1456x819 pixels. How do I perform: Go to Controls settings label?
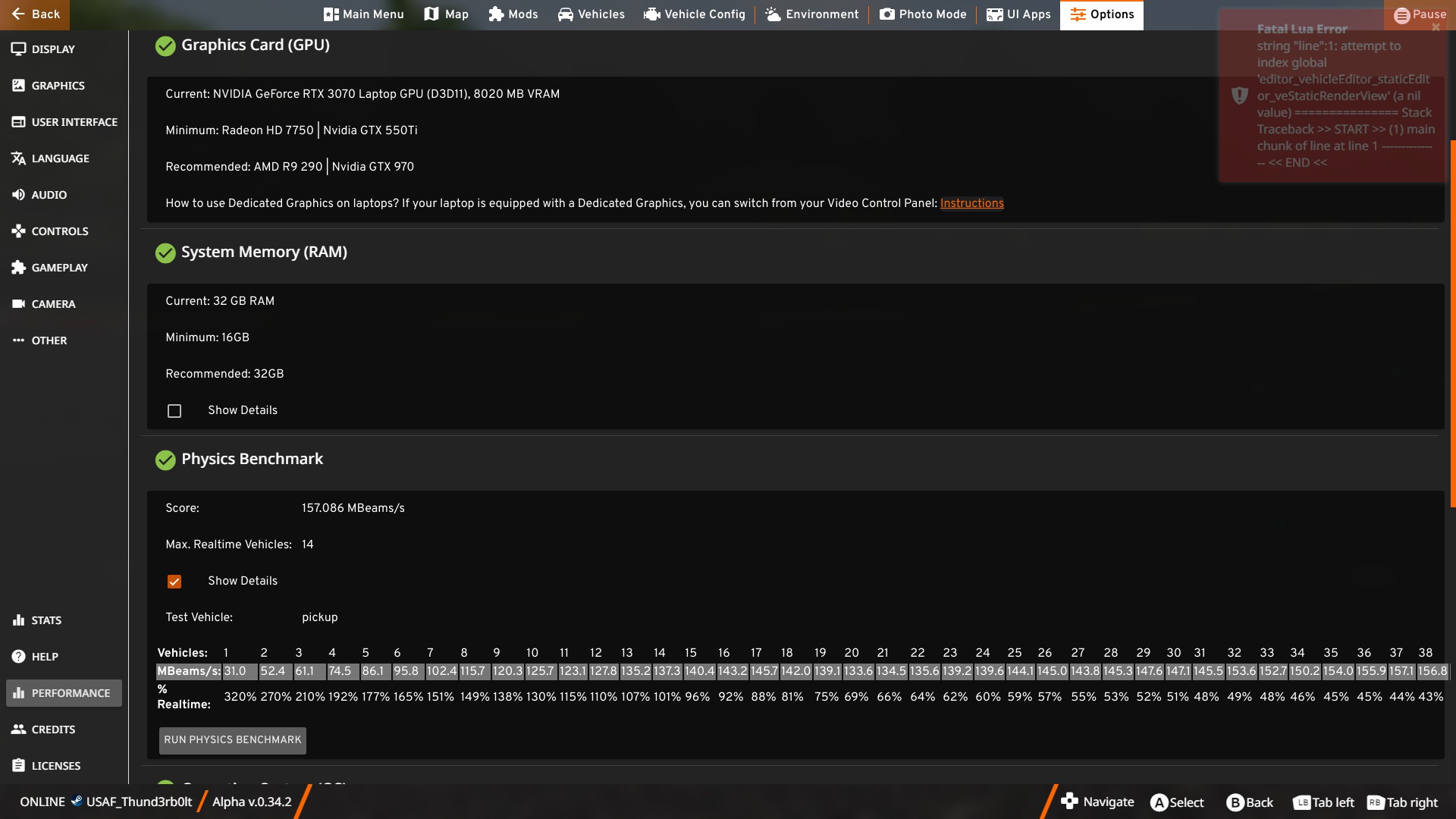60,231
